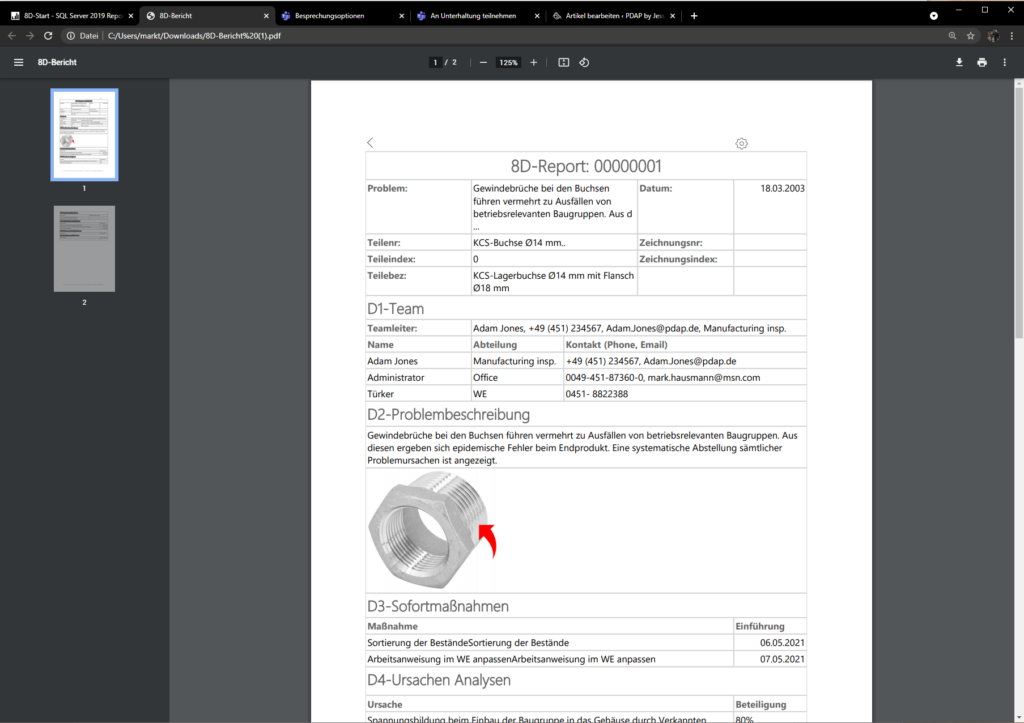The height and width of the screenshot is (723, 1024).
Task: Click the threaded bushing image
Action: tap(432, 530)
